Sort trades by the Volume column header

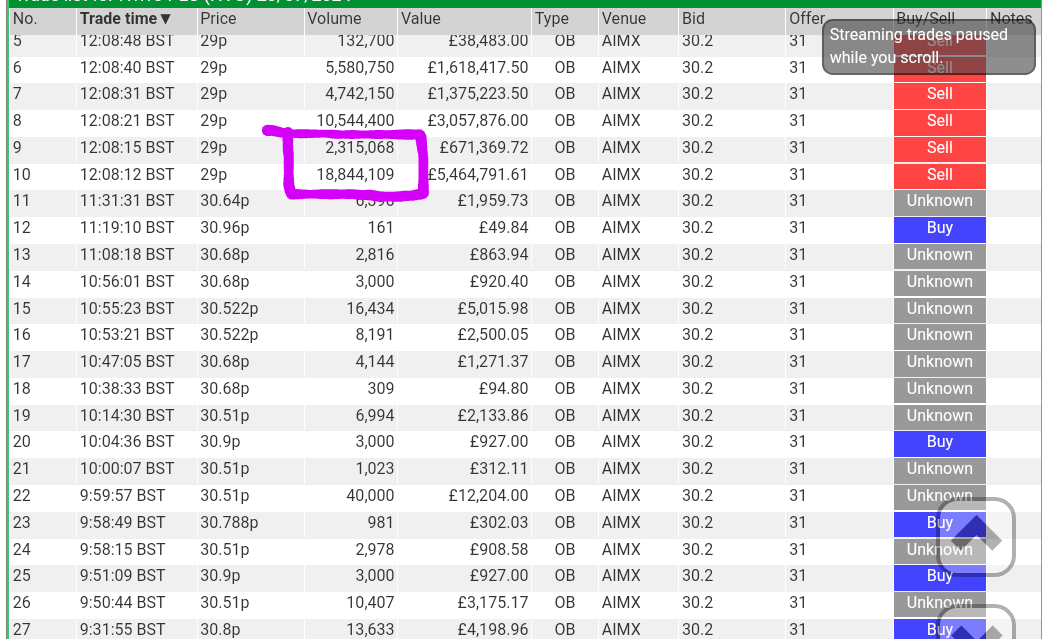pyautogui.click(x=334, y=19)
